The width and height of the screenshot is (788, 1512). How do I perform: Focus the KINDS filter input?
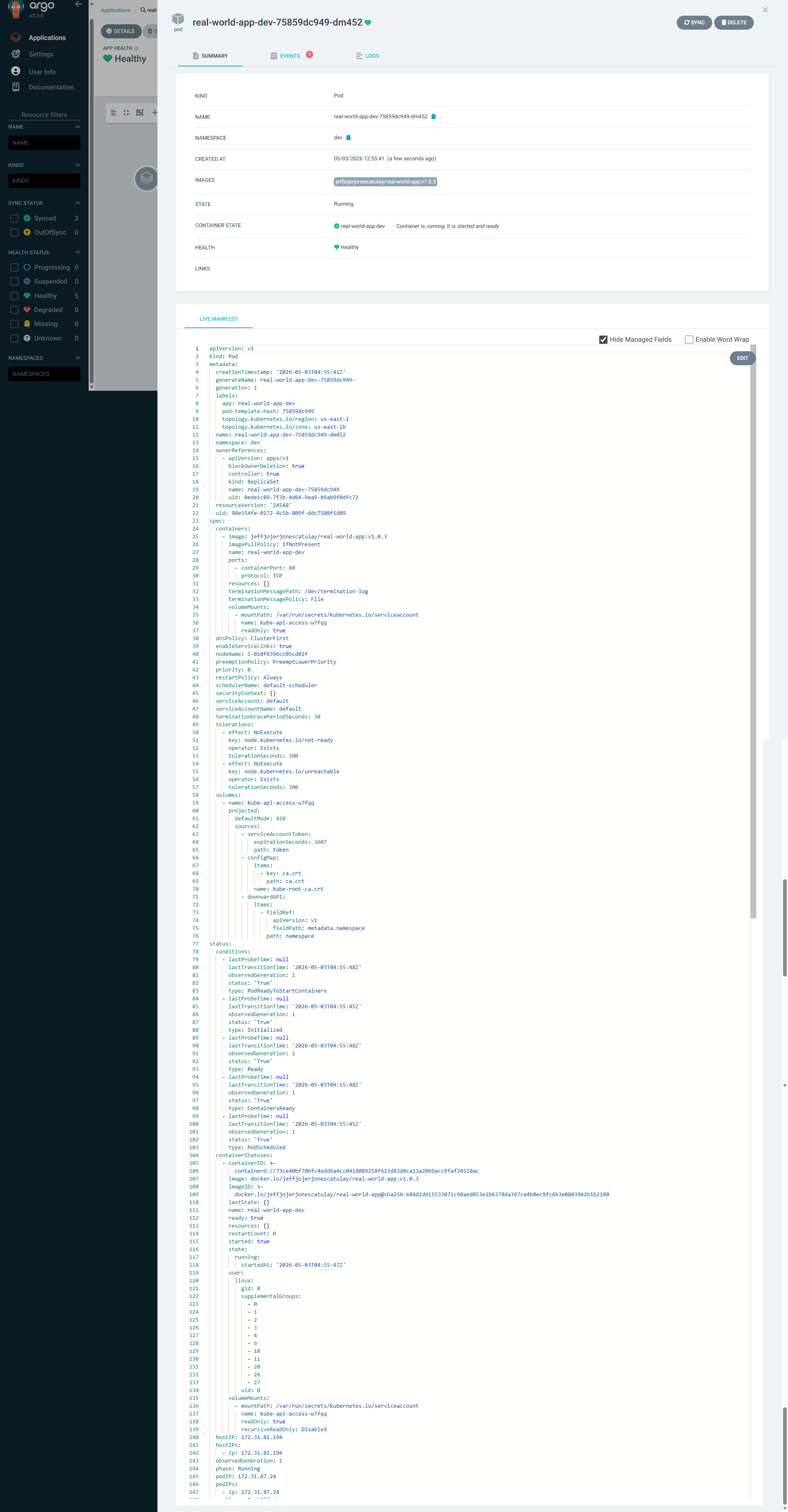click(44, 181)
